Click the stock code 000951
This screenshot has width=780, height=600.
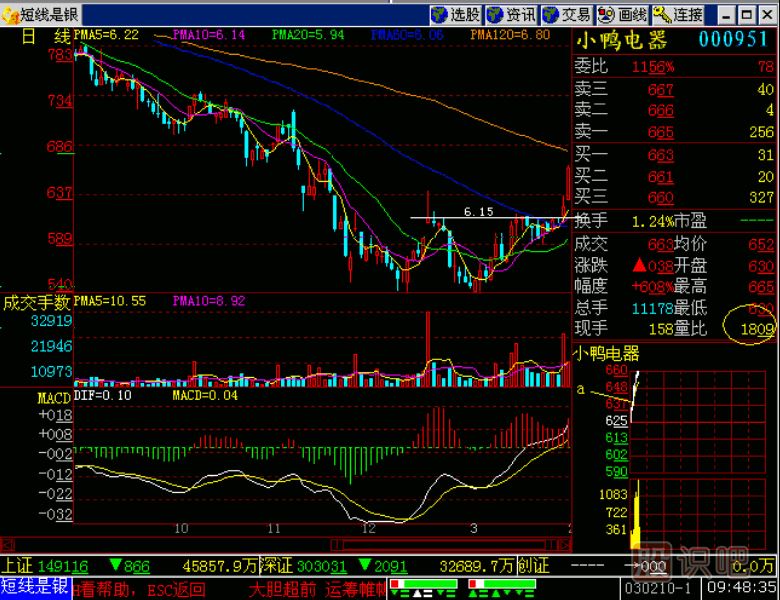tap(734, 39)
